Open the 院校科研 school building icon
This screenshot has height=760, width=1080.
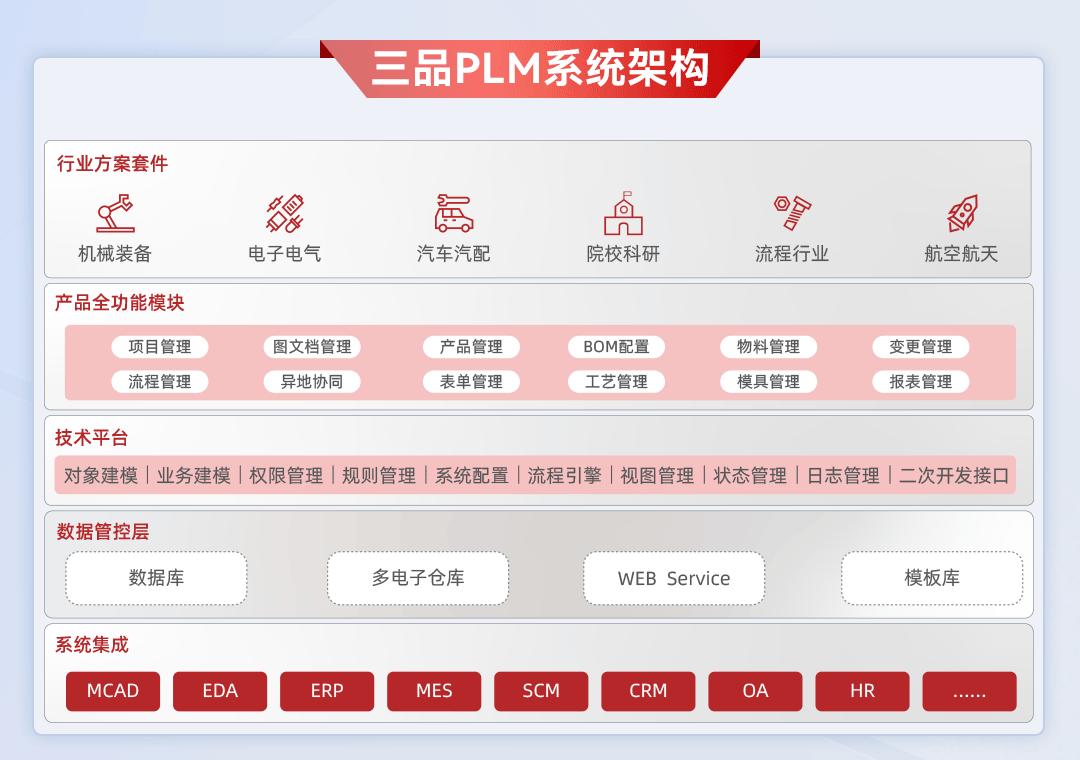622,212
